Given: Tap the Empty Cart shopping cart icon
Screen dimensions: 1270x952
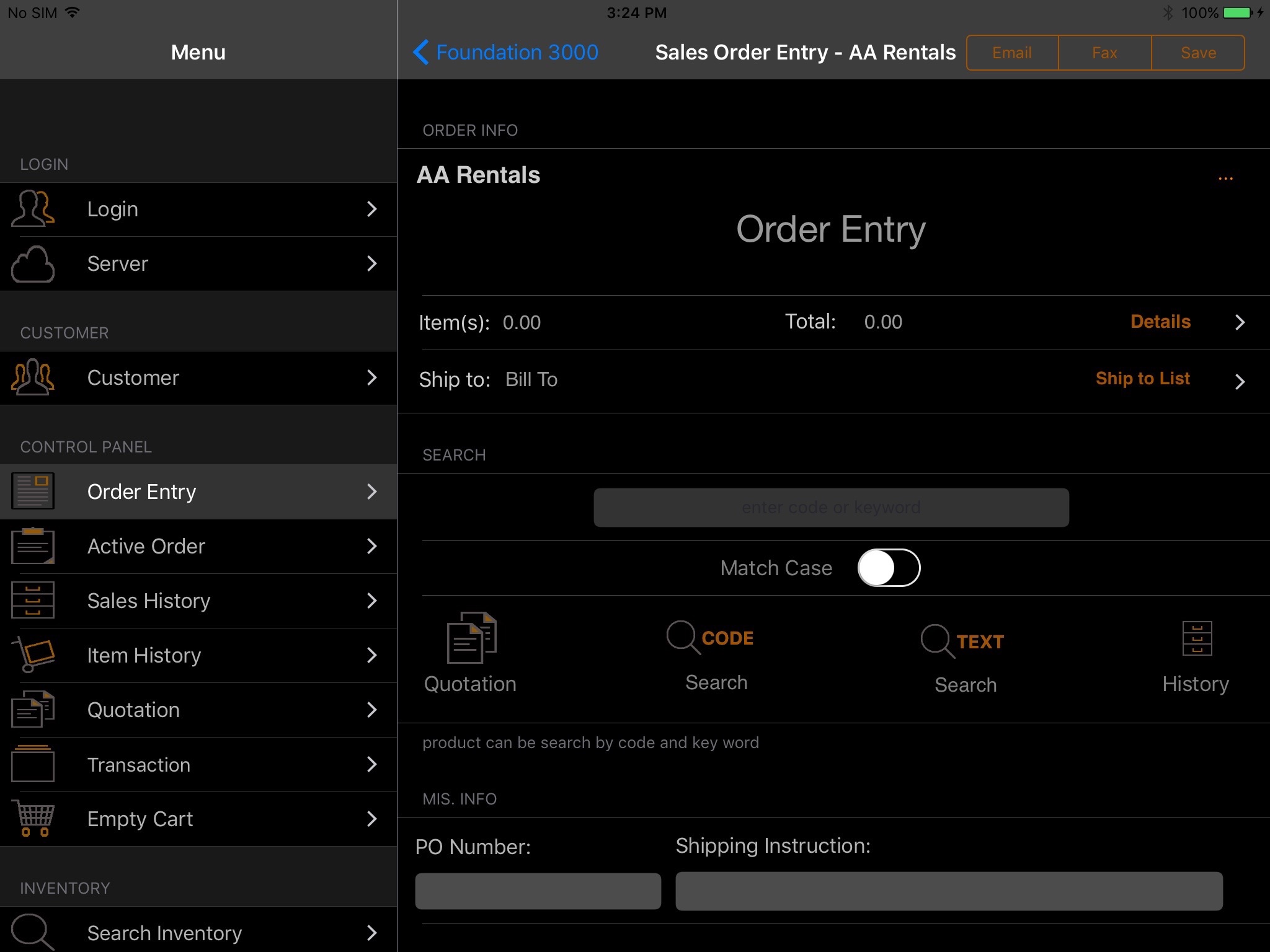Looking at the screenshot, I should click(33, 819).
